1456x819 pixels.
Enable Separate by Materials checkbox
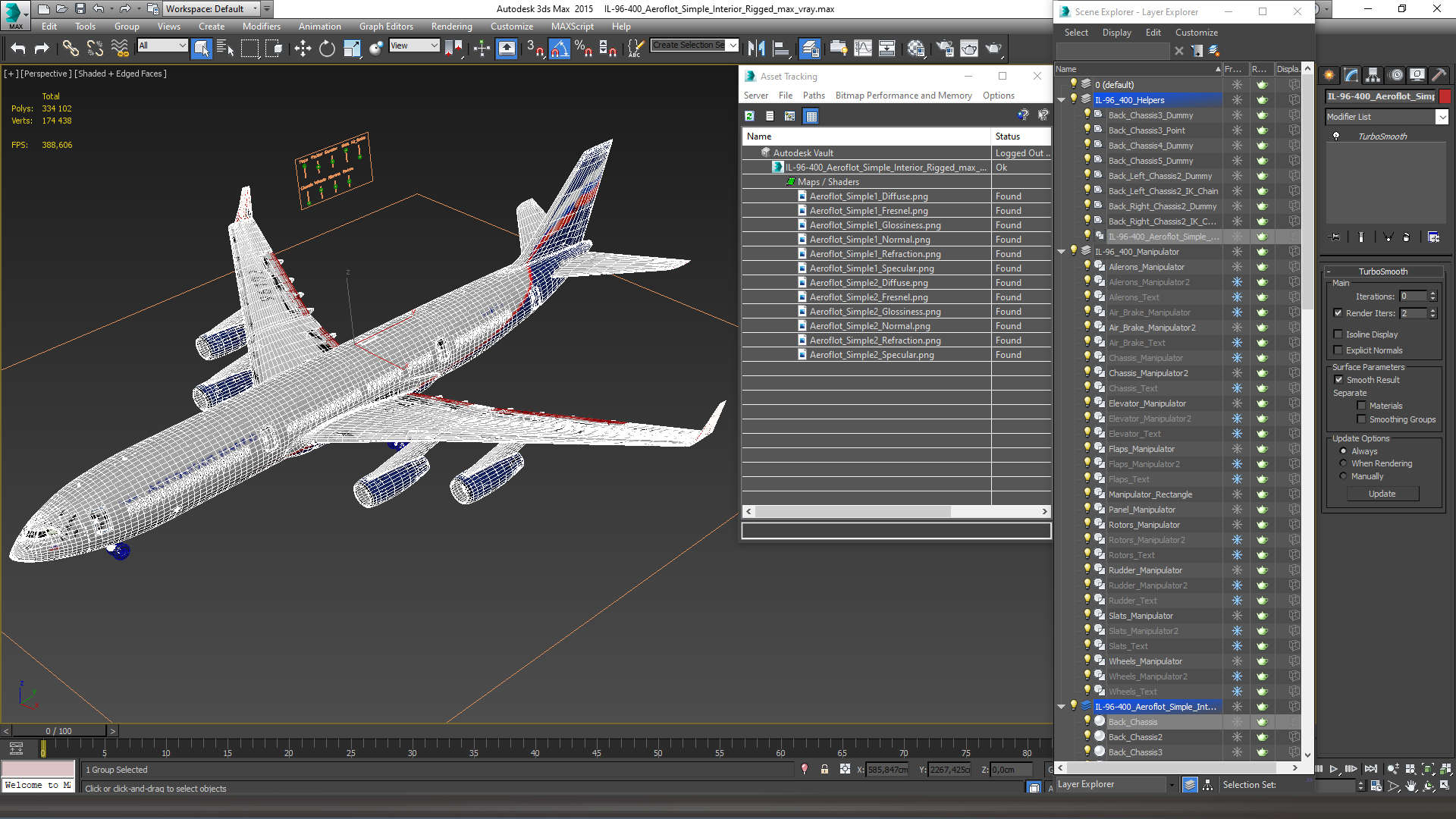pyautogui.click(x=1361, y=406)
